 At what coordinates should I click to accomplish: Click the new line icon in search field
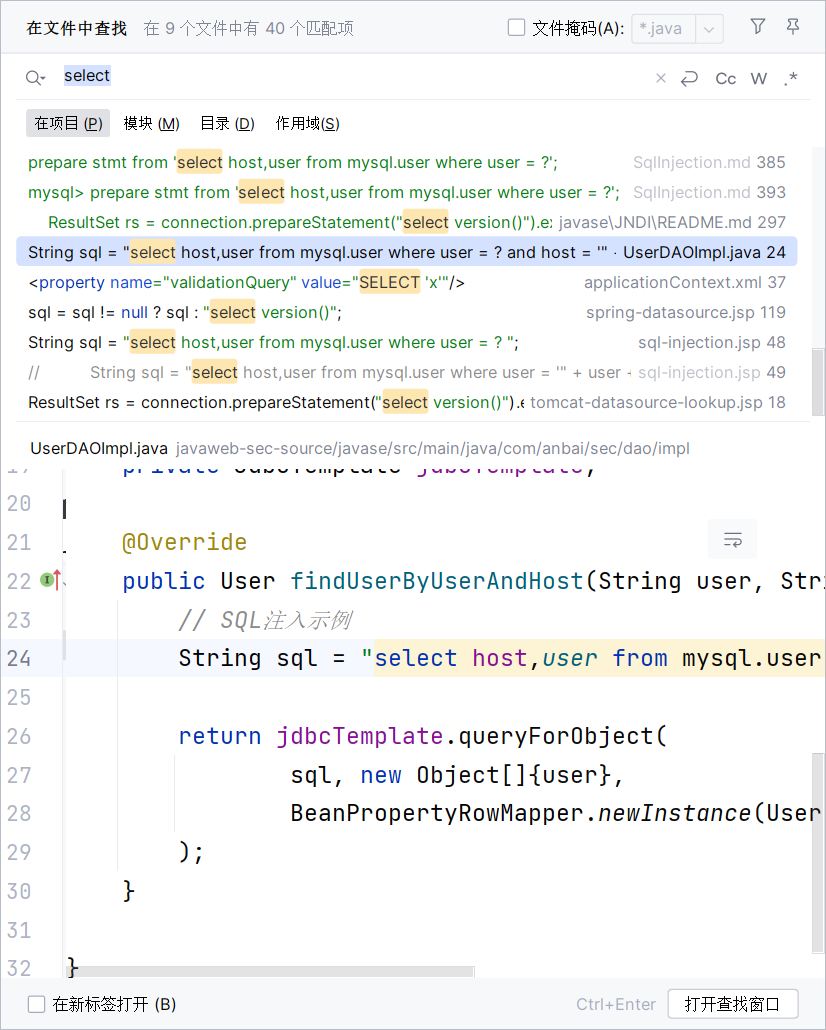click(x=689, y=78)
